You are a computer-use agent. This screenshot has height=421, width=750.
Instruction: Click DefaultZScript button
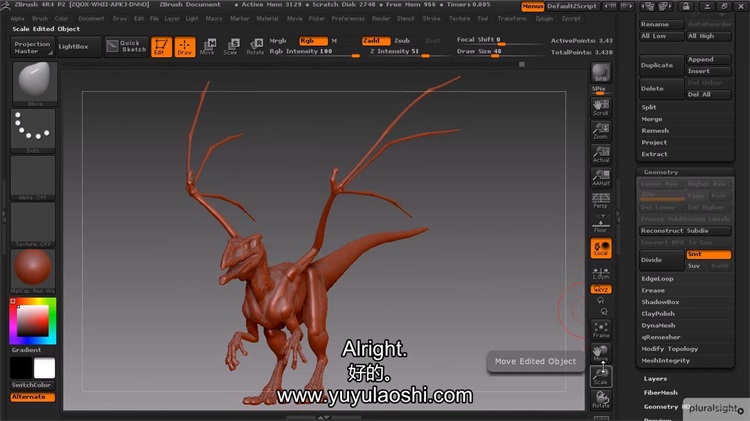click(x=572, y=6)
